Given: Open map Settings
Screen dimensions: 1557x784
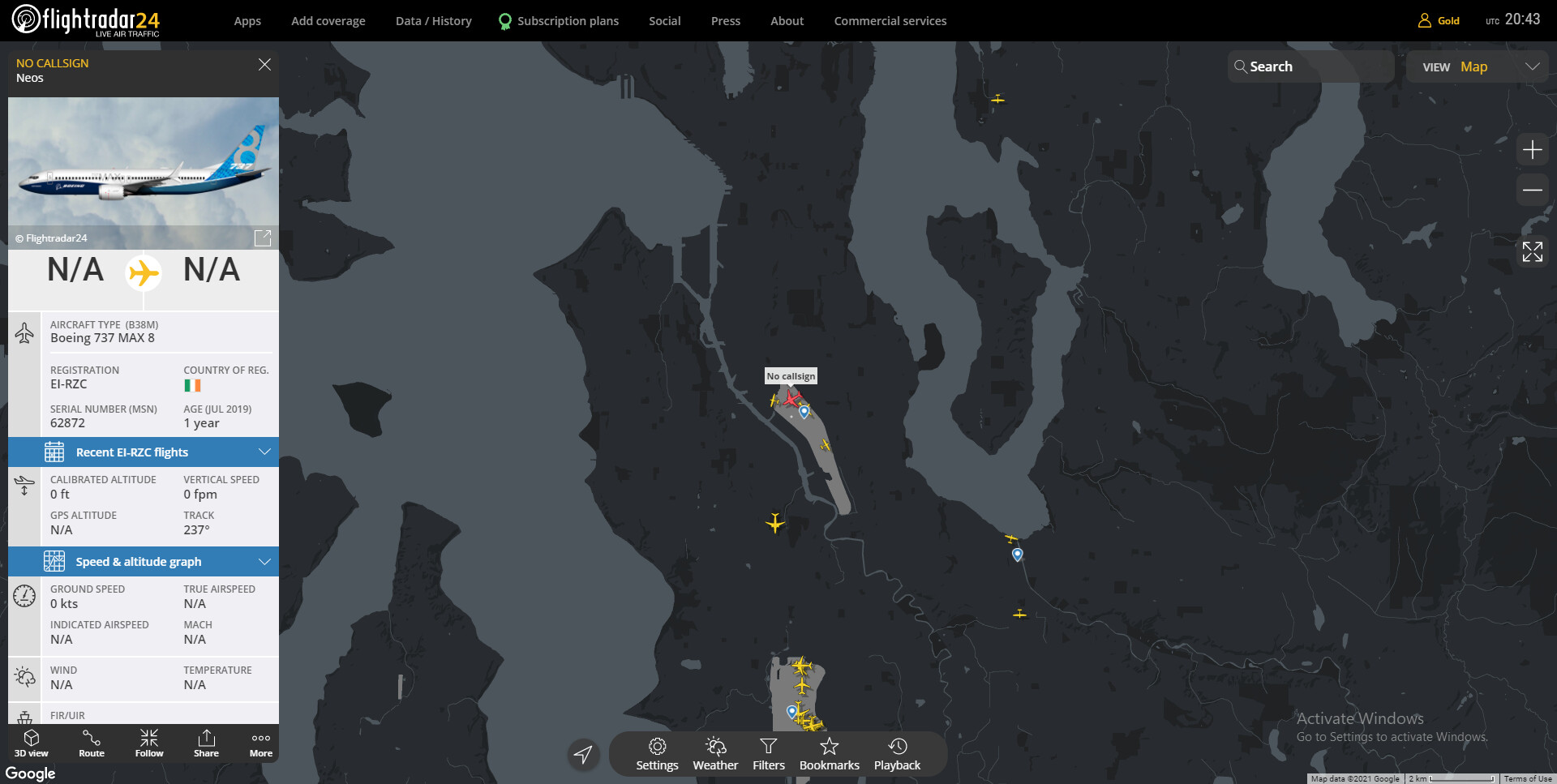Looking at the screenshot, I should pos(657,754).
